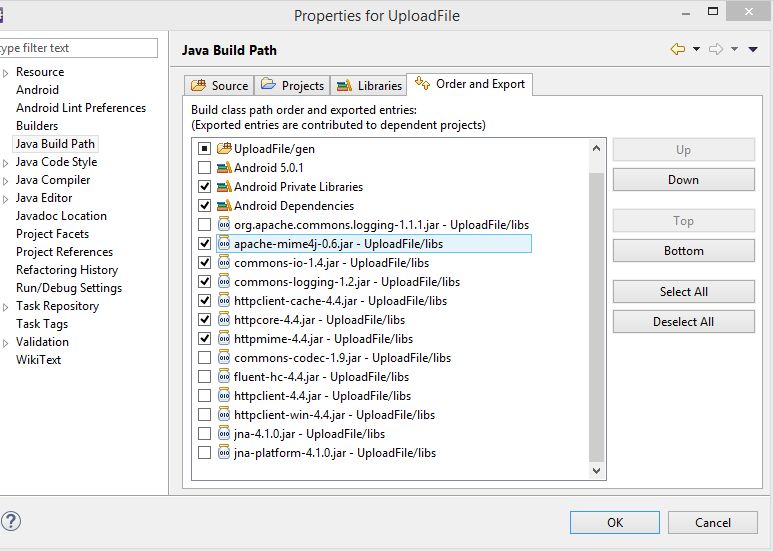Click the forward navigation arrow icon

tap(716, 49)
